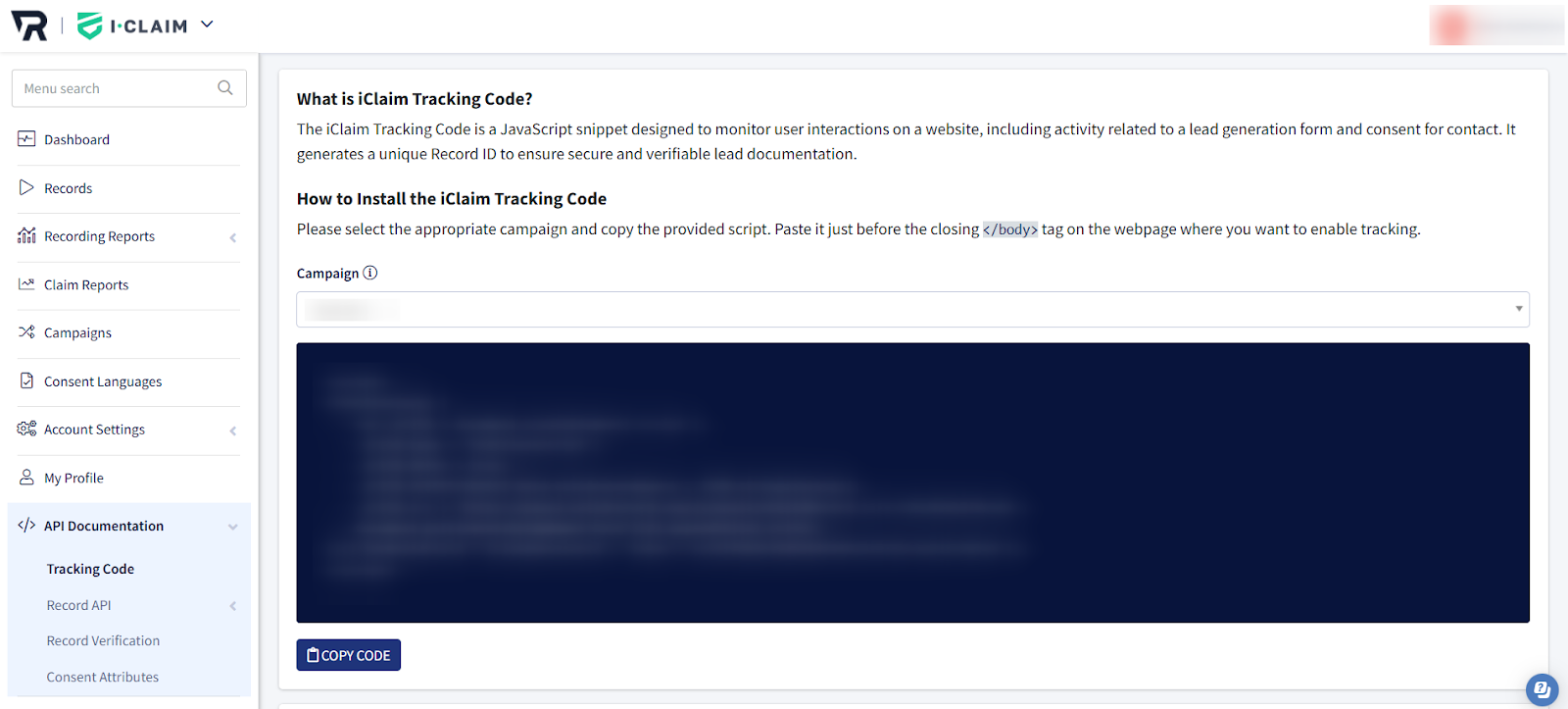Open the help chat bubble icon
The width and height of the screenshot is (1568, 709).
tap(1542, 689)
